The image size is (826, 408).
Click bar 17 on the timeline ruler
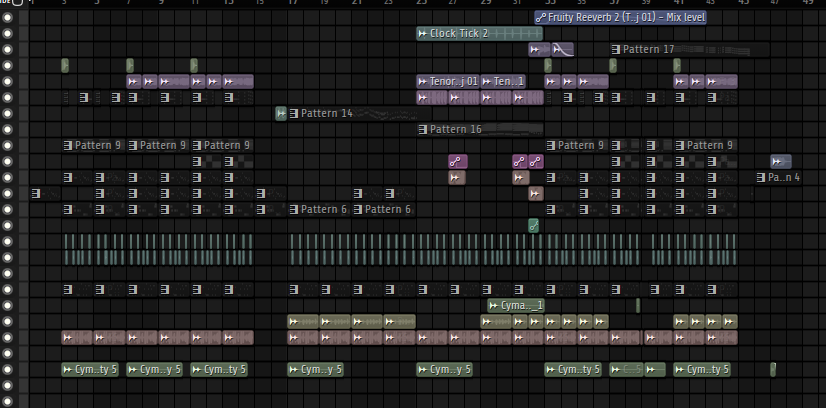coord(291,3)
